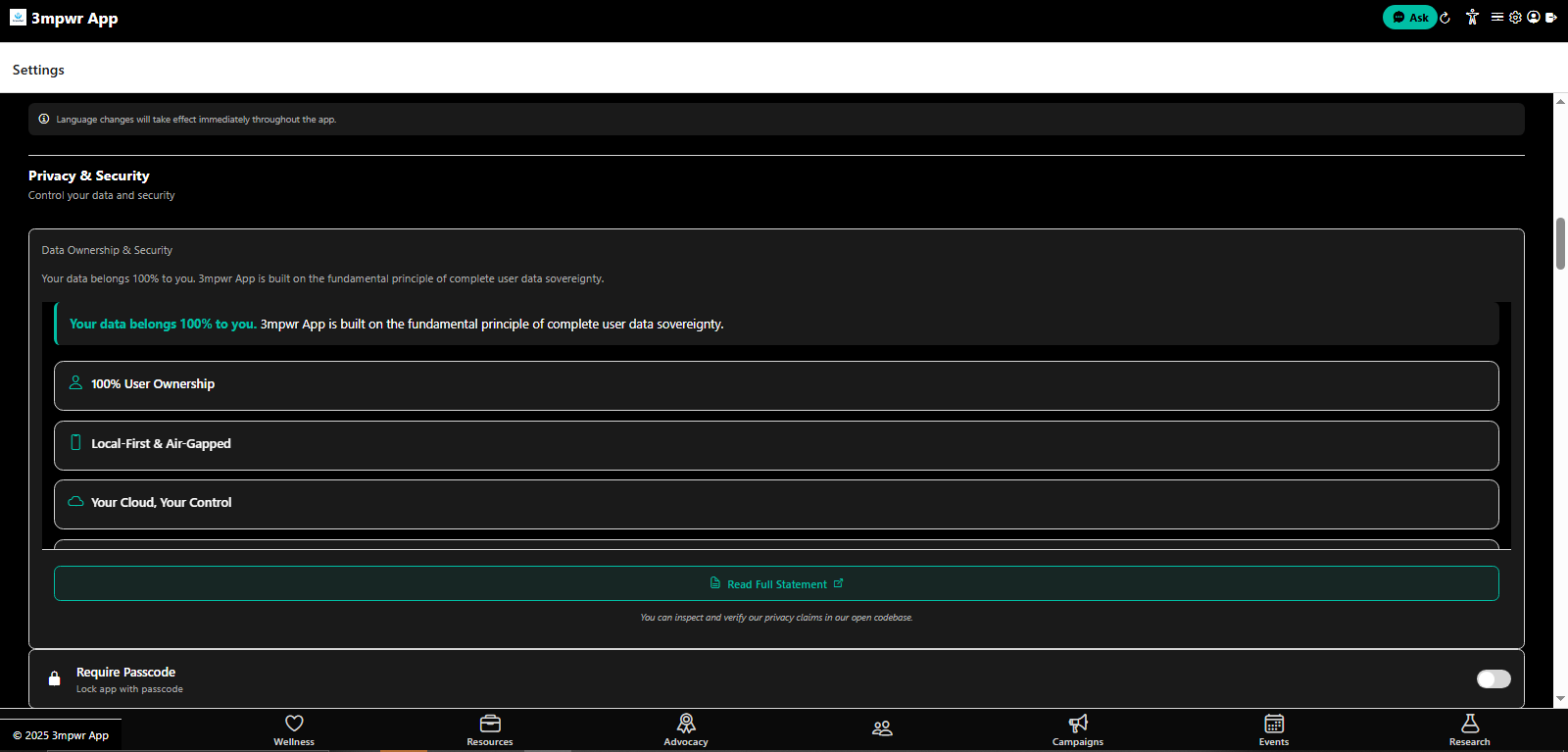Open the Campaigns tab
This screenshot has width=1568, height=752.
point(1078,729)
